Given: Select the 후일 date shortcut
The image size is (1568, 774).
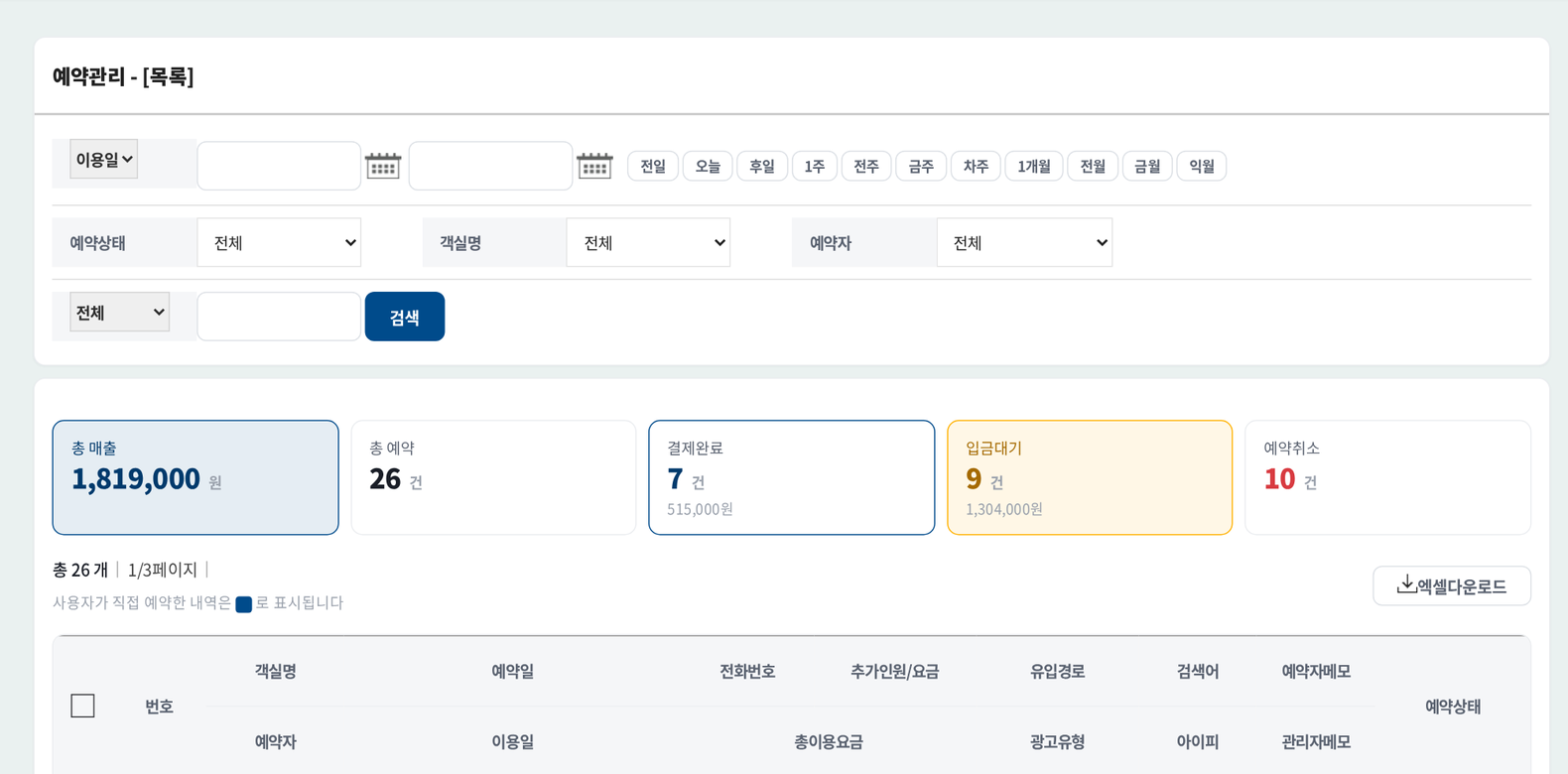Looking at the screenshot, I should (x=762, y=166).
